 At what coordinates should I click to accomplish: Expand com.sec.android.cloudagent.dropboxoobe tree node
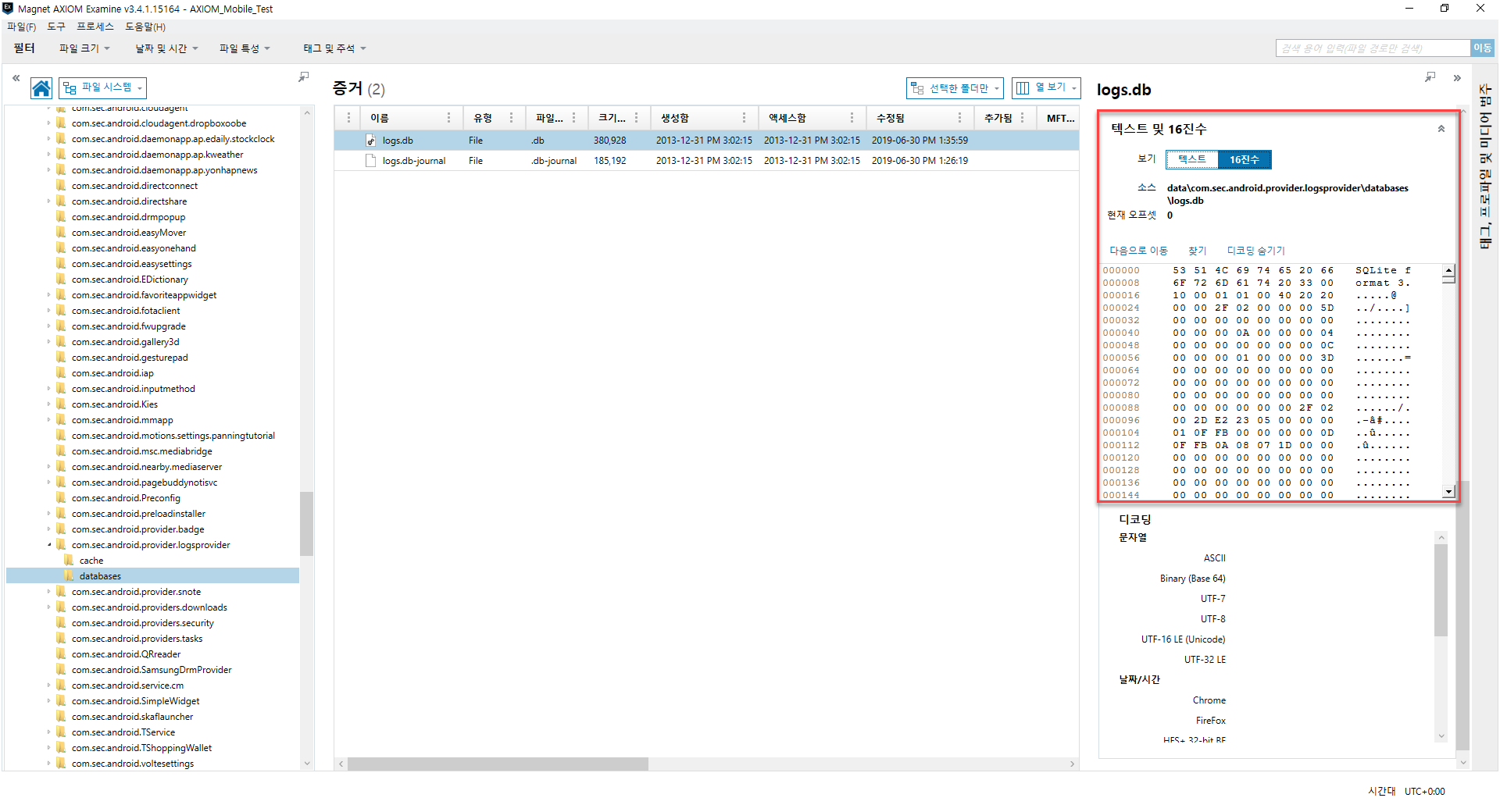click(x=48, y=123)
